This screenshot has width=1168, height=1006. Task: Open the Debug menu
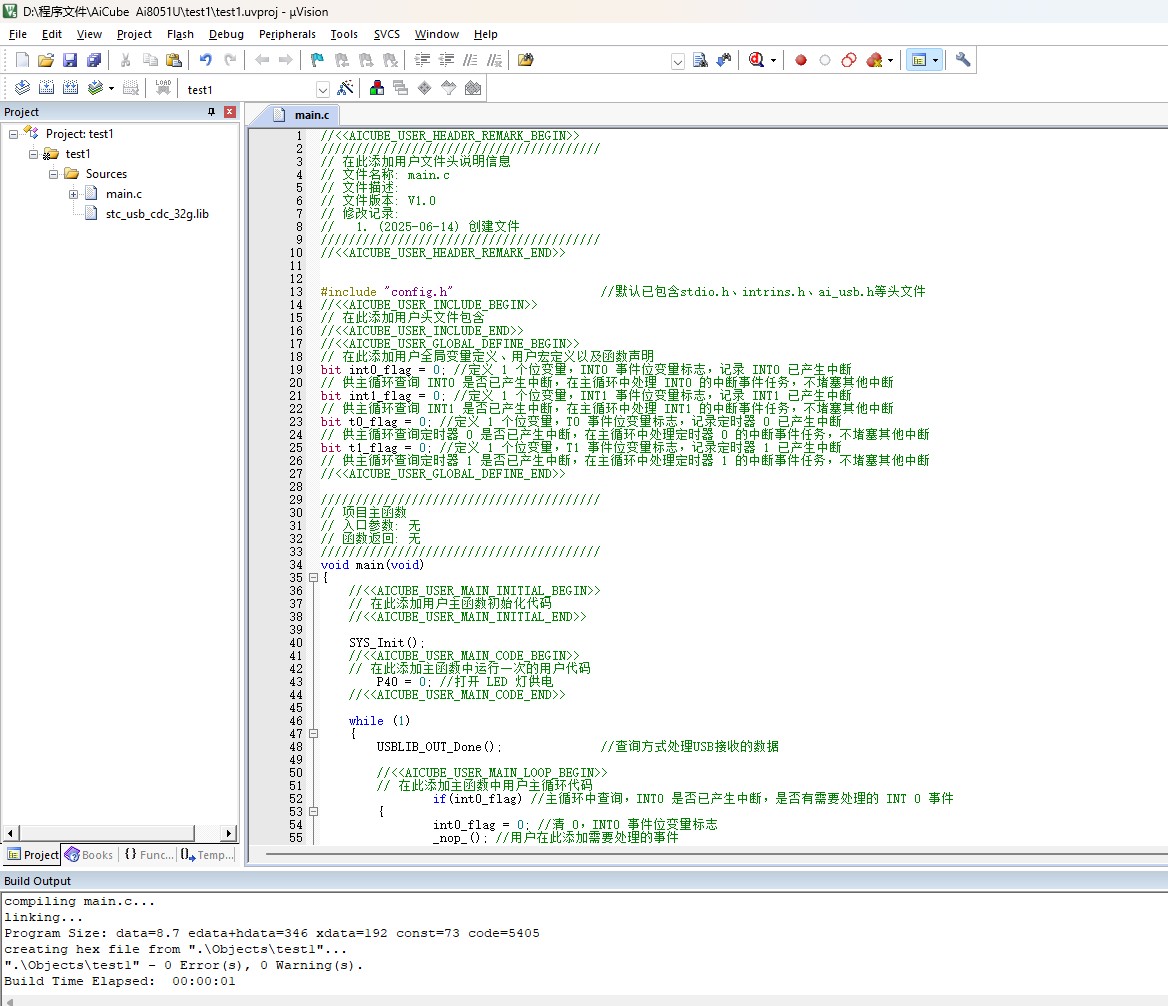pyautogui.click(x=226, y=34)
